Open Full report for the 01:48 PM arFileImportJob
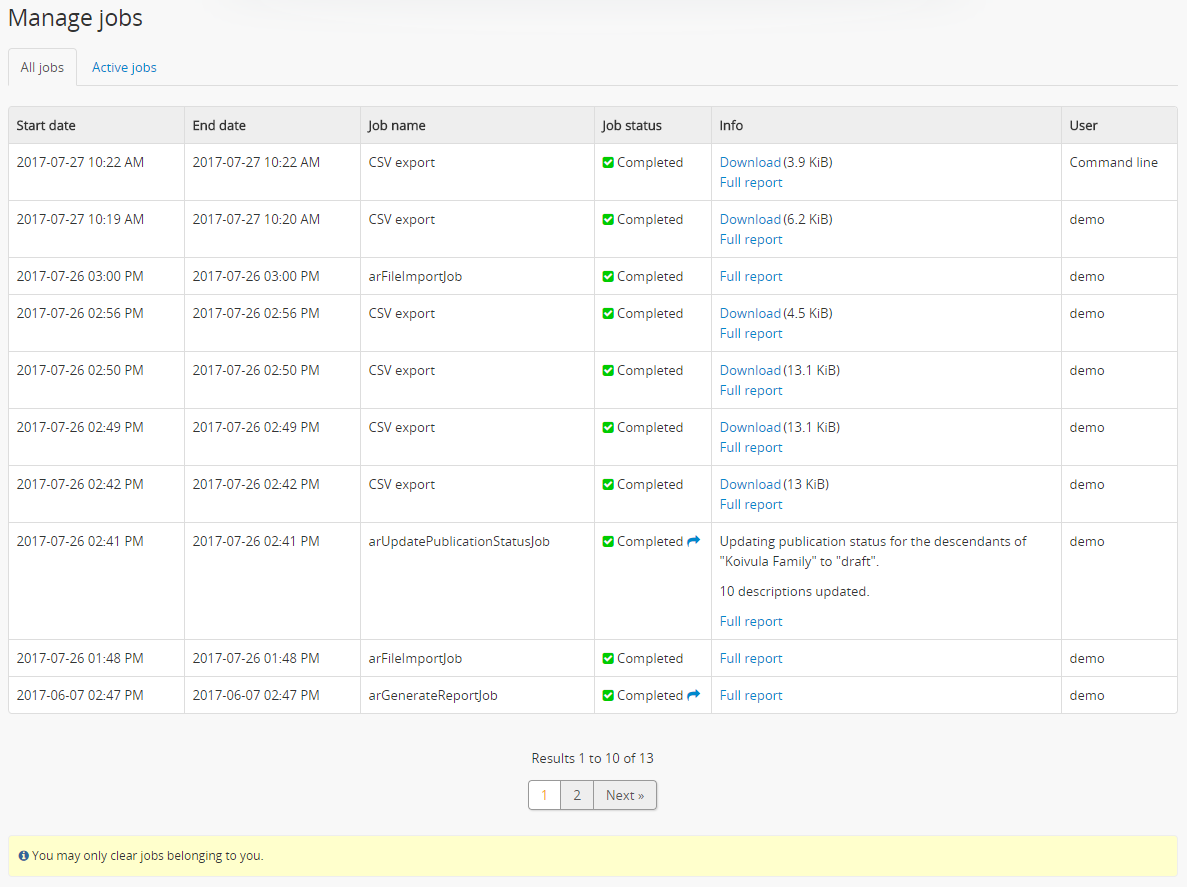Viewport: 1187px width, 887px height. click(x=751, y=658)
